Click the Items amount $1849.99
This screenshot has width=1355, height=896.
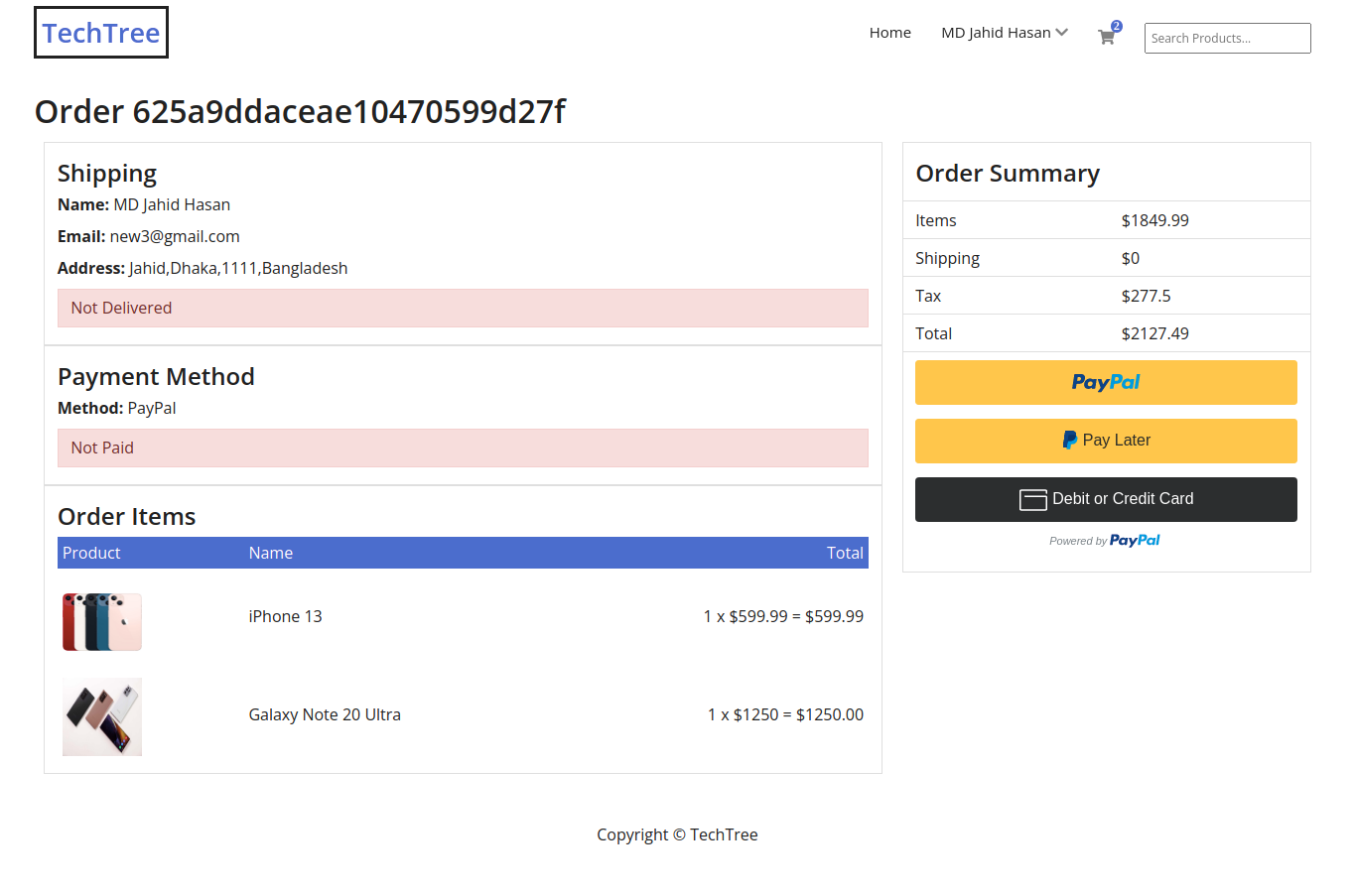(1154, 220)
